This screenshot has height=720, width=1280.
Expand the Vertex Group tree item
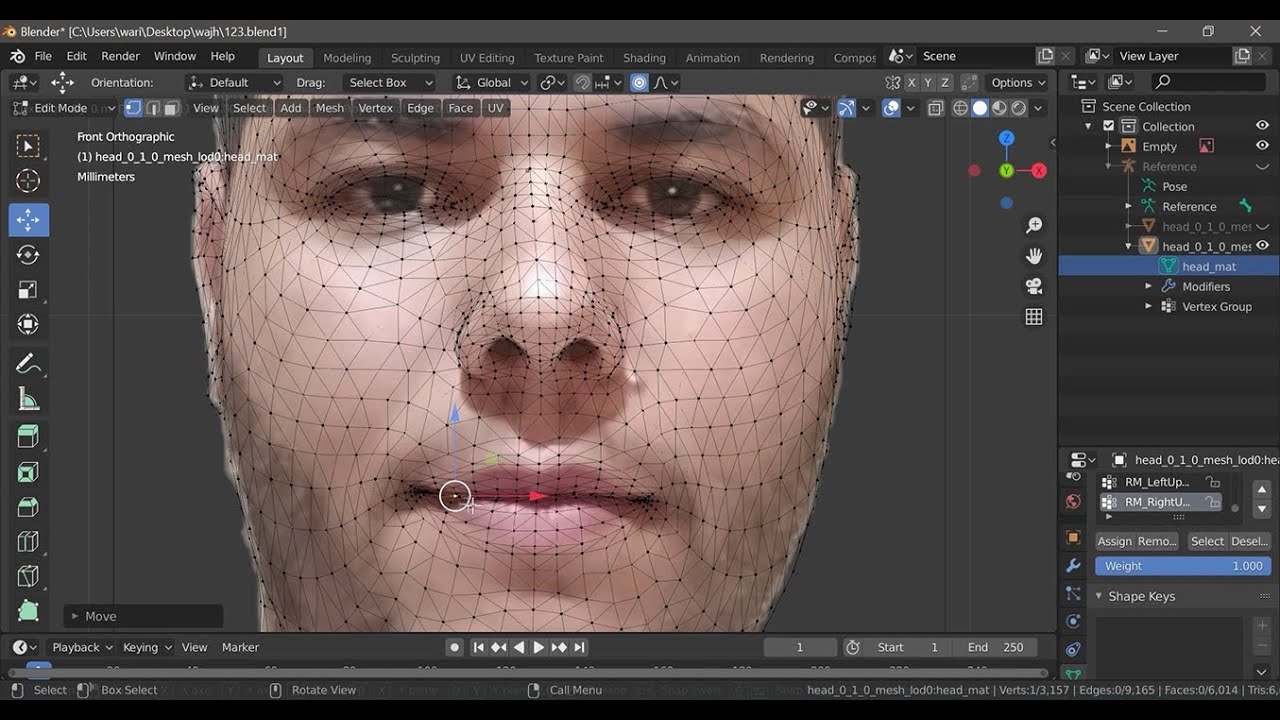pyautogui.click(x=1148, y=306)
